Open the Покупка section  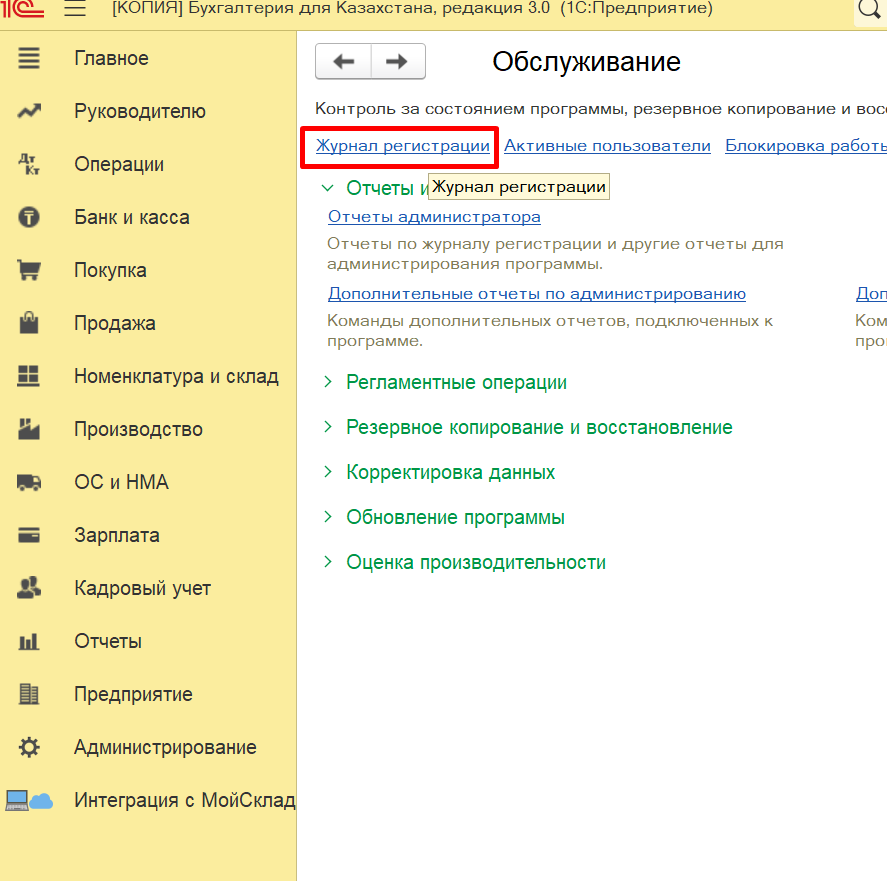click(x=110, y=270)
